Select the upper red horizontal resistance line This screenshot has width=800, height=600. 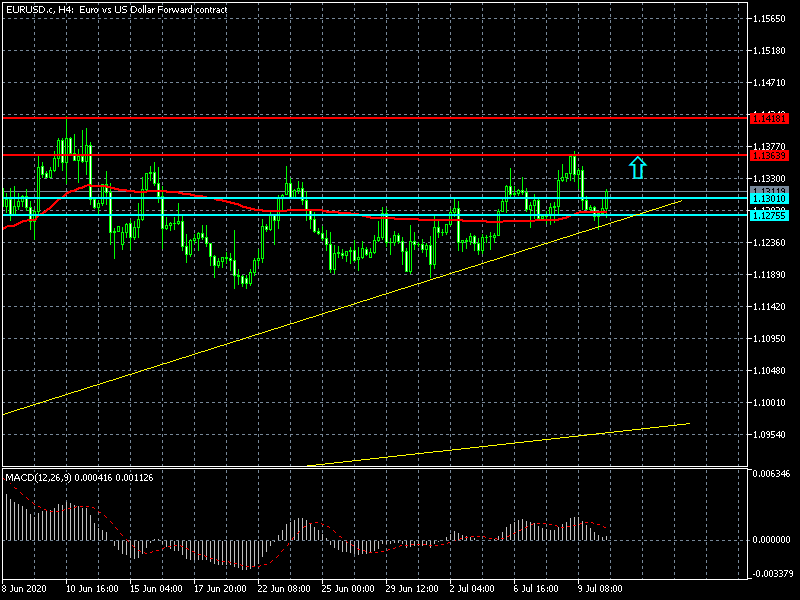pos(300,118)
